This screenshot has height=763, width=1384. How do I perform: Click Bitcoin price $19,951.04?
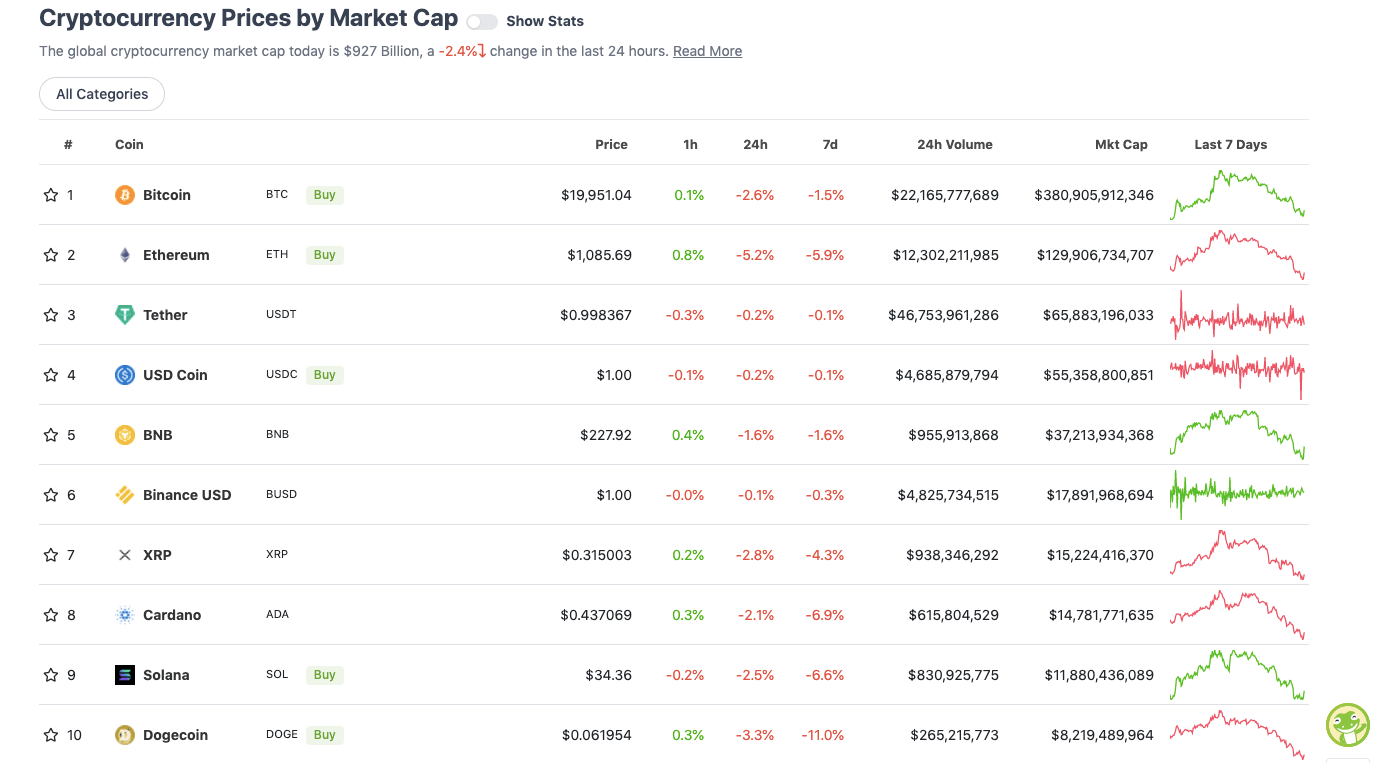pyautogui.click(x=596, y=195)
